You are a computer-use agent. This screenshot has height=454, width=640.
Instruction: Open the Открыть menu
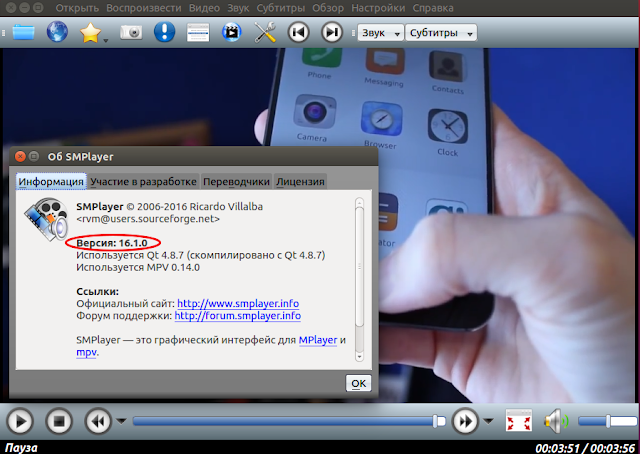[77, 8]
